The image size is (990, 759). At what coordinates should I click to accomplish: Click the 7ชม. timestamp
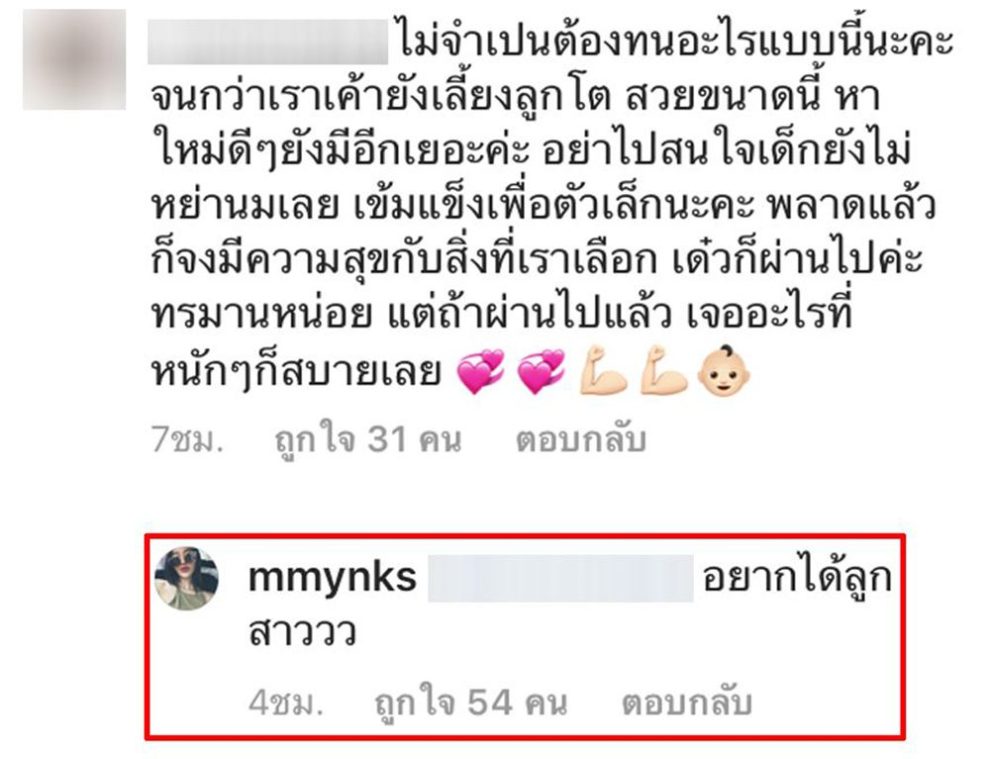(188, 440)
